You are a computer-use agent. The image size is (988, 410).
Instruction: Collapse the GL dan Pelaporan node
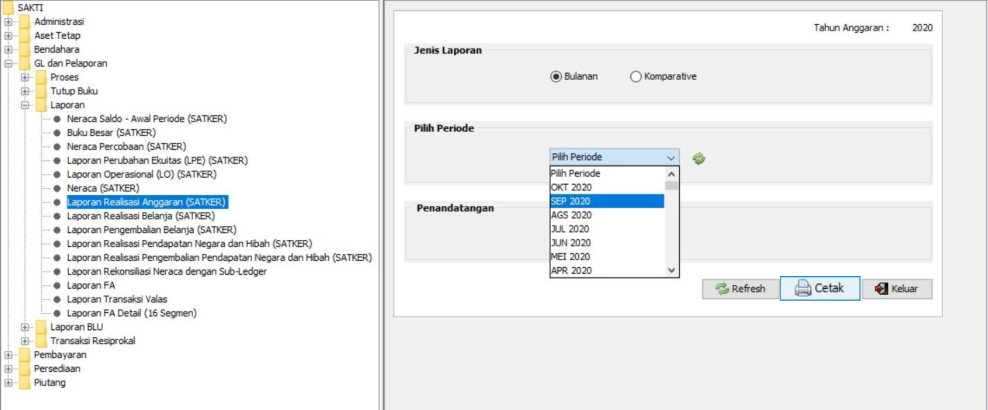(9, 63)
